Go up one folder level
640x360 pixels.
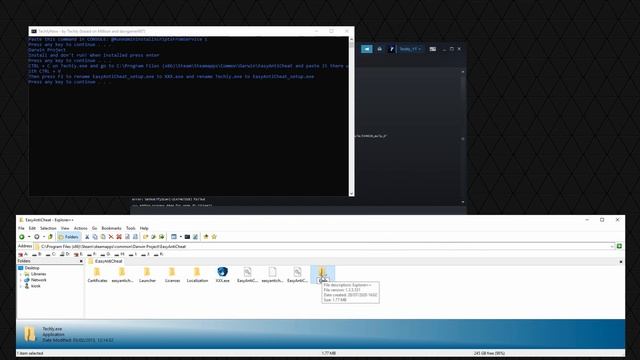tap(50, 237)
